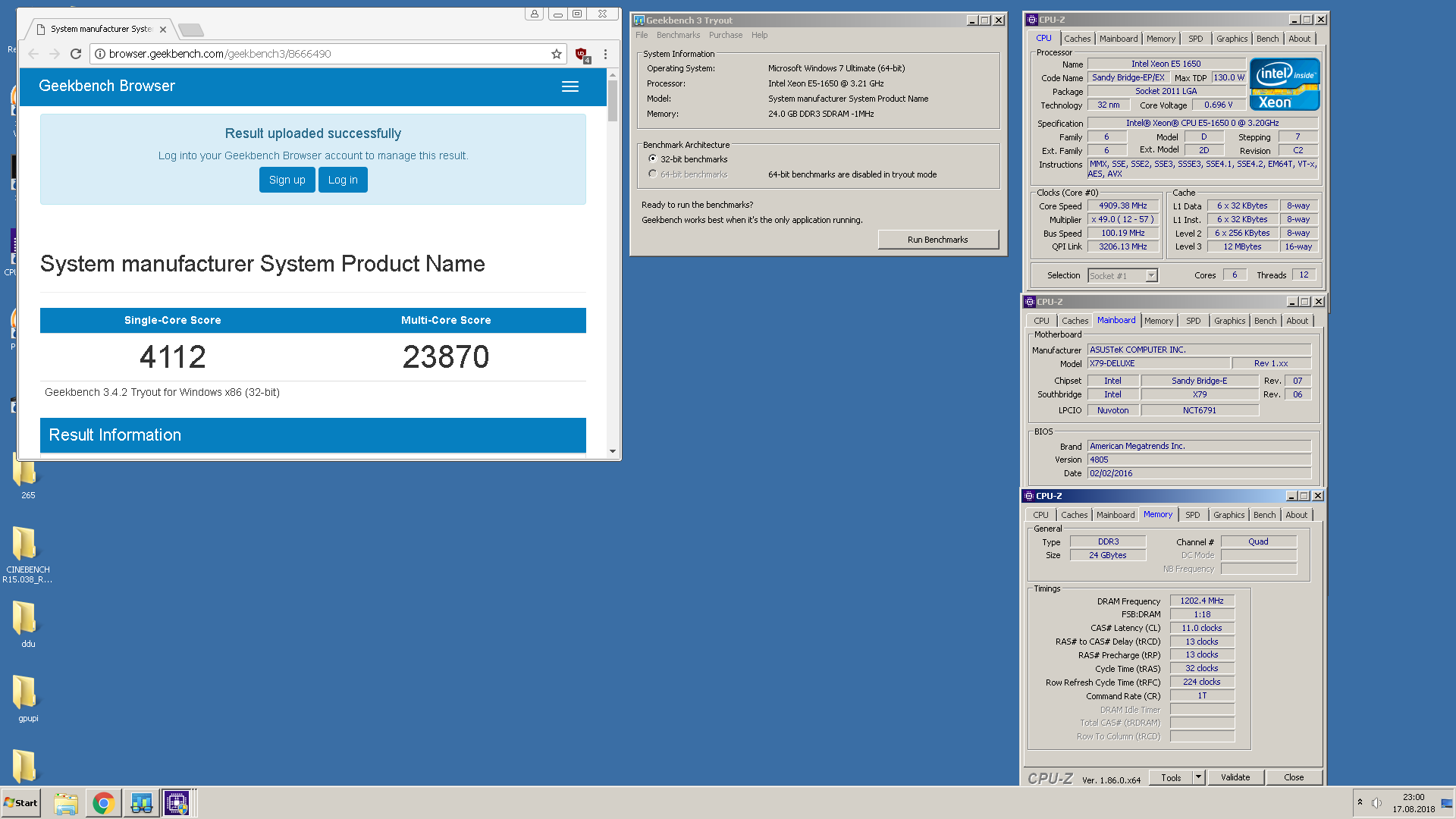
Task: Open the Geekbench taskbar icon
Action: pos(141,803)
